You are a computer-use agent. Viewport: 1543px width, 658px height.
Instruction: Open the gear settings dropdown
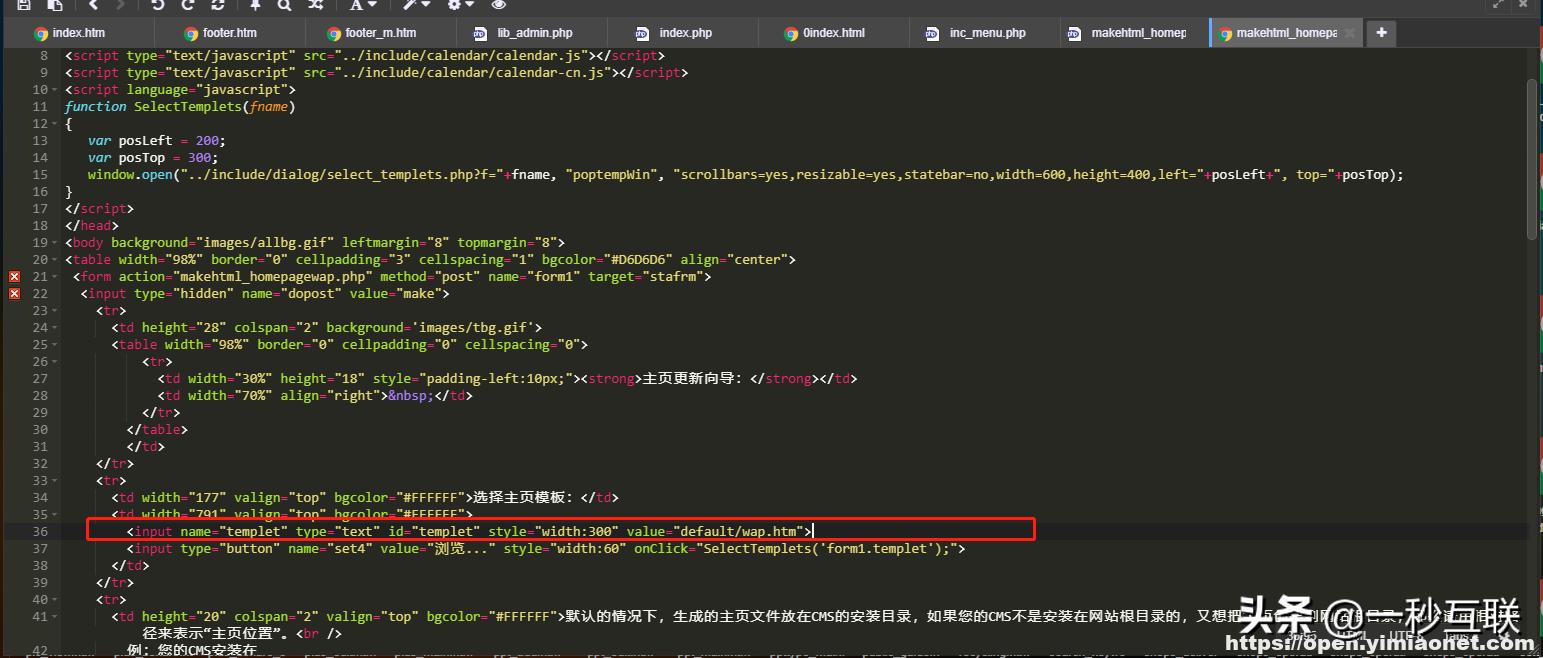460,5
